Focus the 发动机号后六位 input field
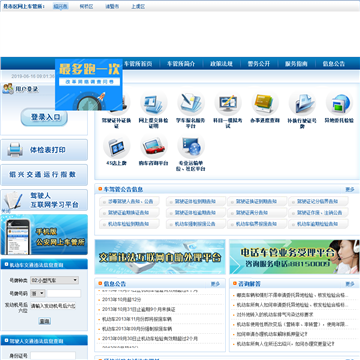 [53, 306]
